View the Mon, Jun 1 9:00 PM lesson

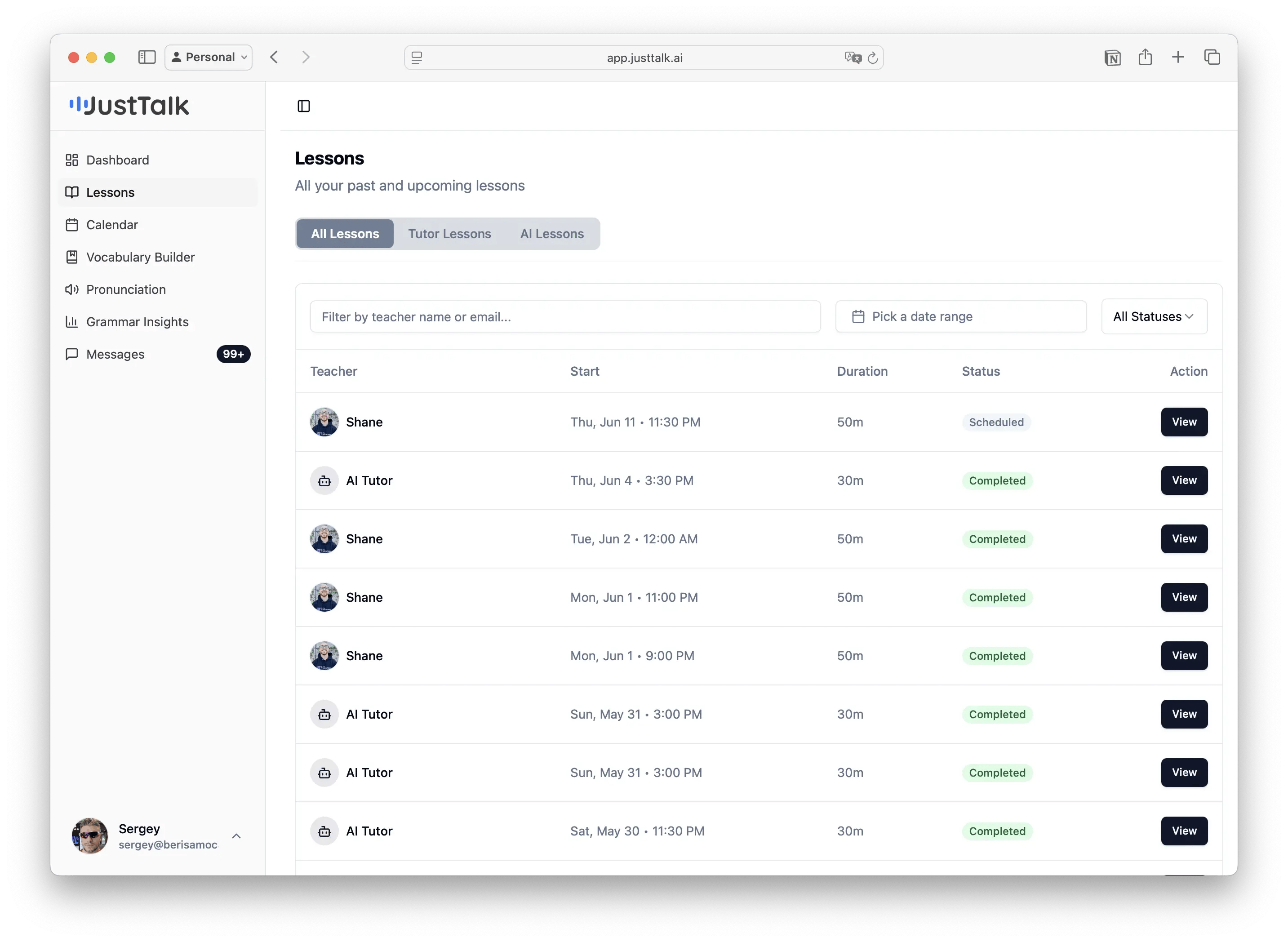[x=1184, y=656]
